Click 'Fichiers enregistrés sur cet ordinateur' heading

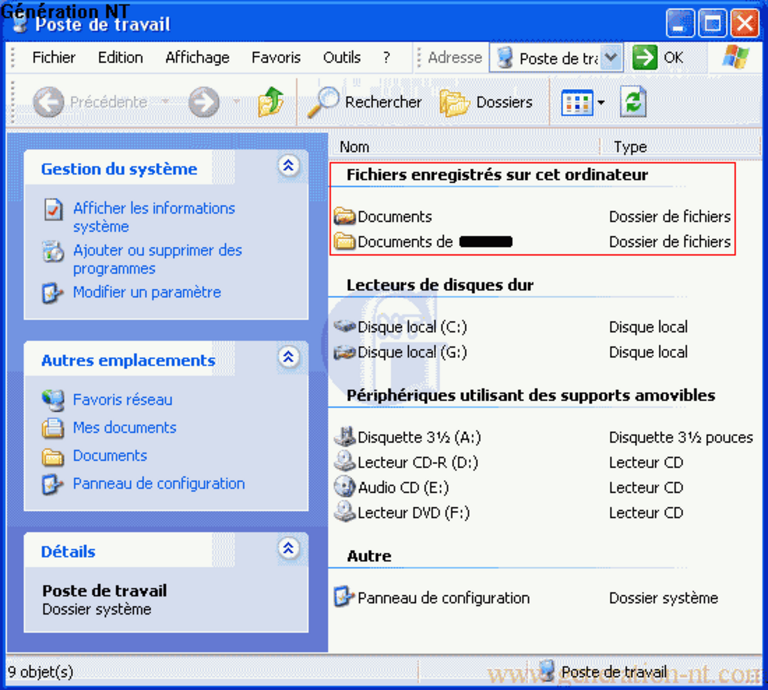497,174
